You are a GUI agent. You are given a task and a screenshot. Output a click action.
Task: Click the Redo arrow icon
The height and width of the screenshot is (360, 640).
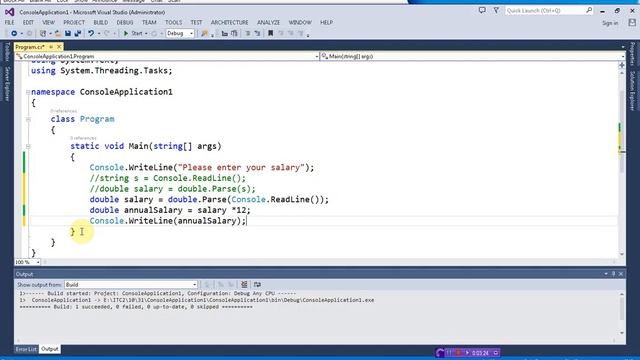click(107, 33)
